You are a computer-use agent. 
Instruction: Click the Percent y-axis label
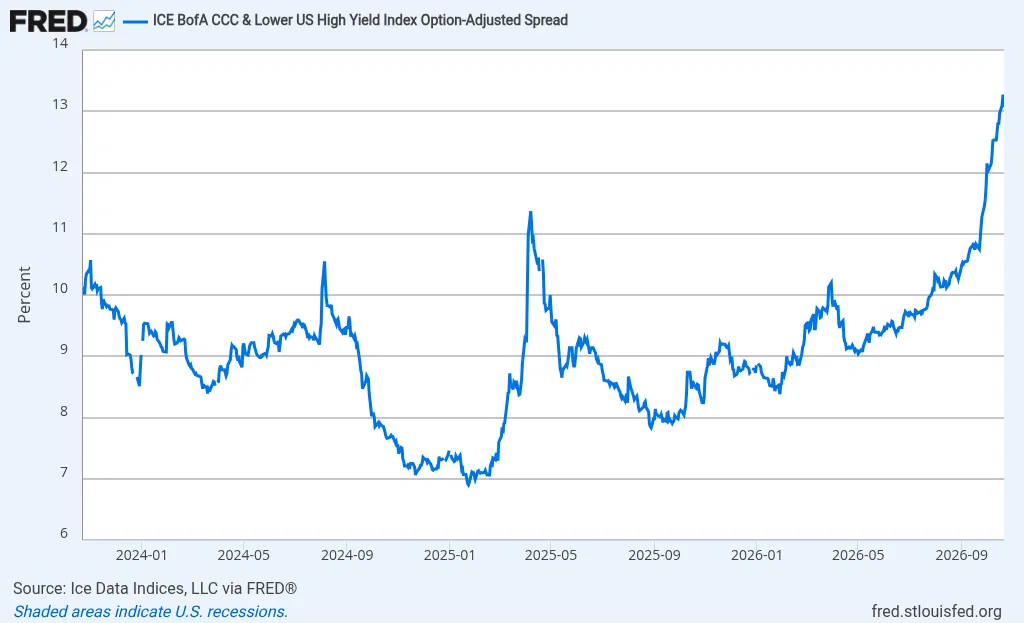coord(24,295)
